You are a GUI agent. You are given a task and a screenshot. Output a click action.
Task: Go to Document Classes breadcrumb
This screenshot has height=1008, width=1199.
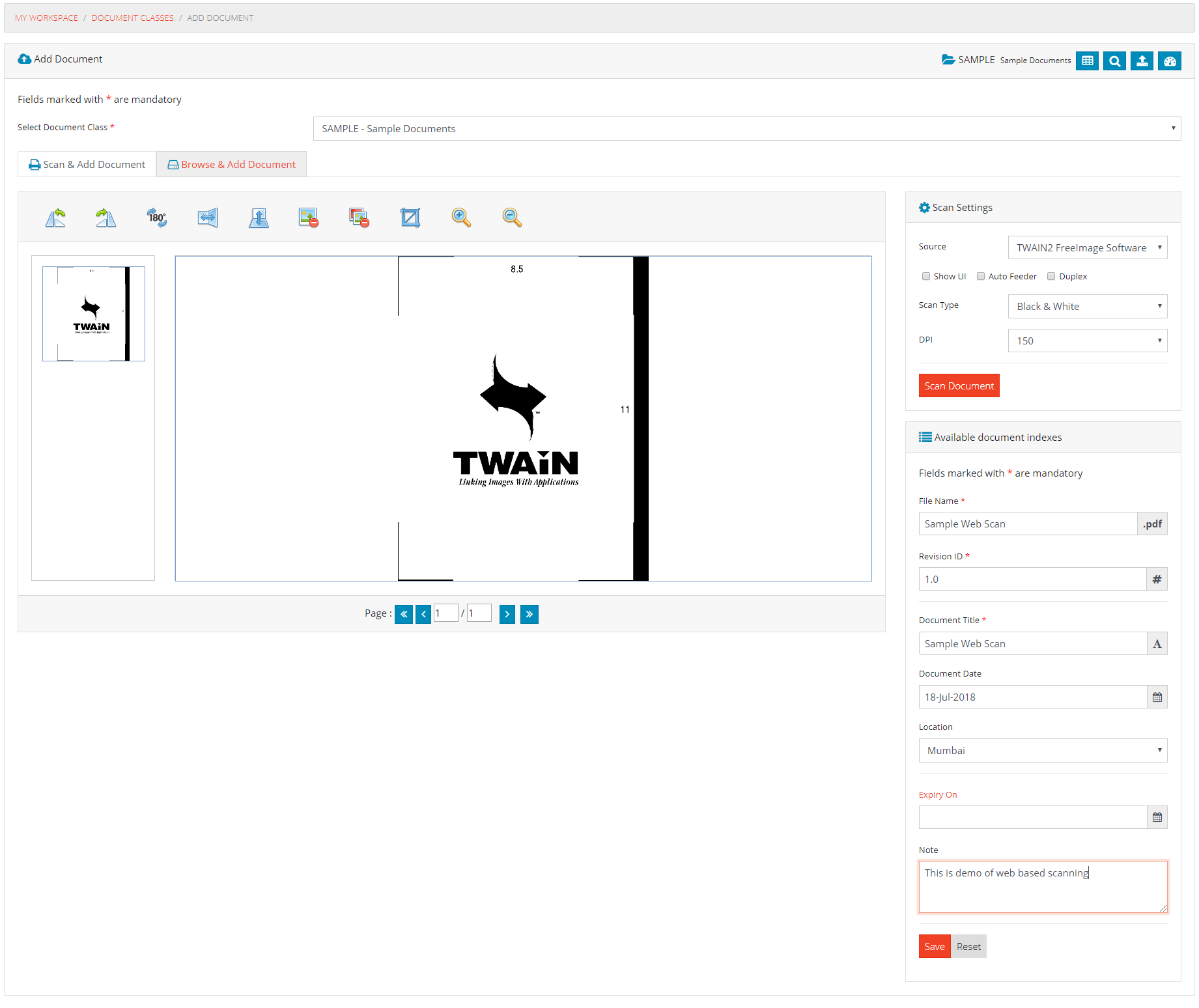(x=132, y=18)
